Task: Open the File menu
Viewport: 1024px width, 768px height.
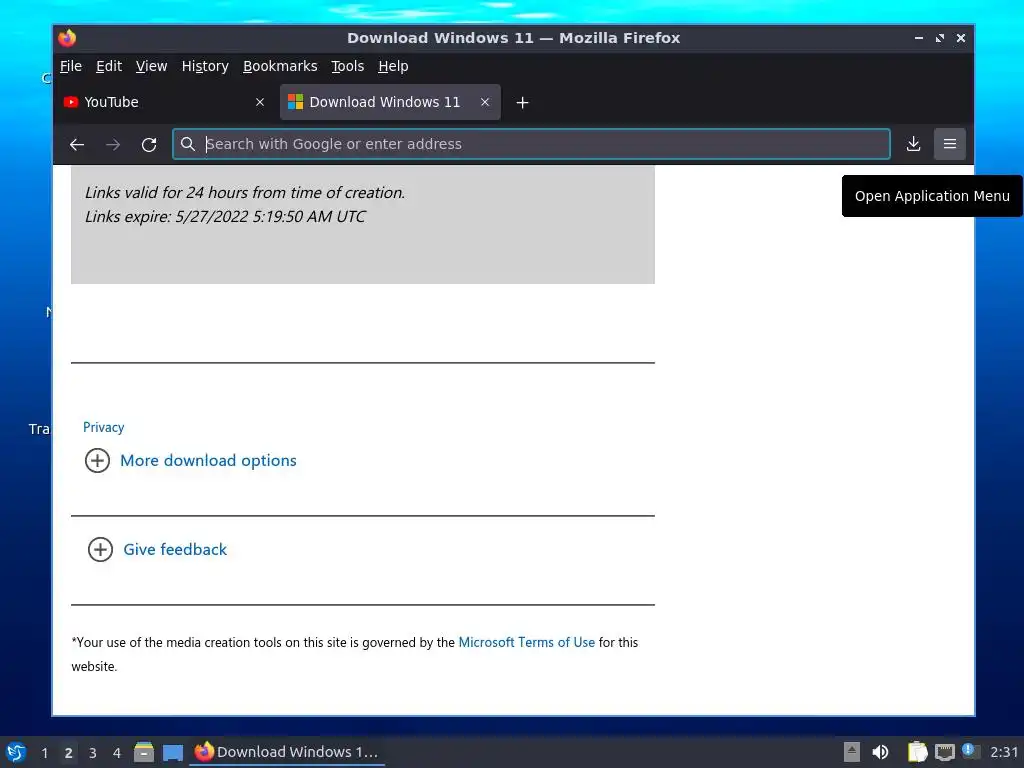Action: [x=71, y=66]
